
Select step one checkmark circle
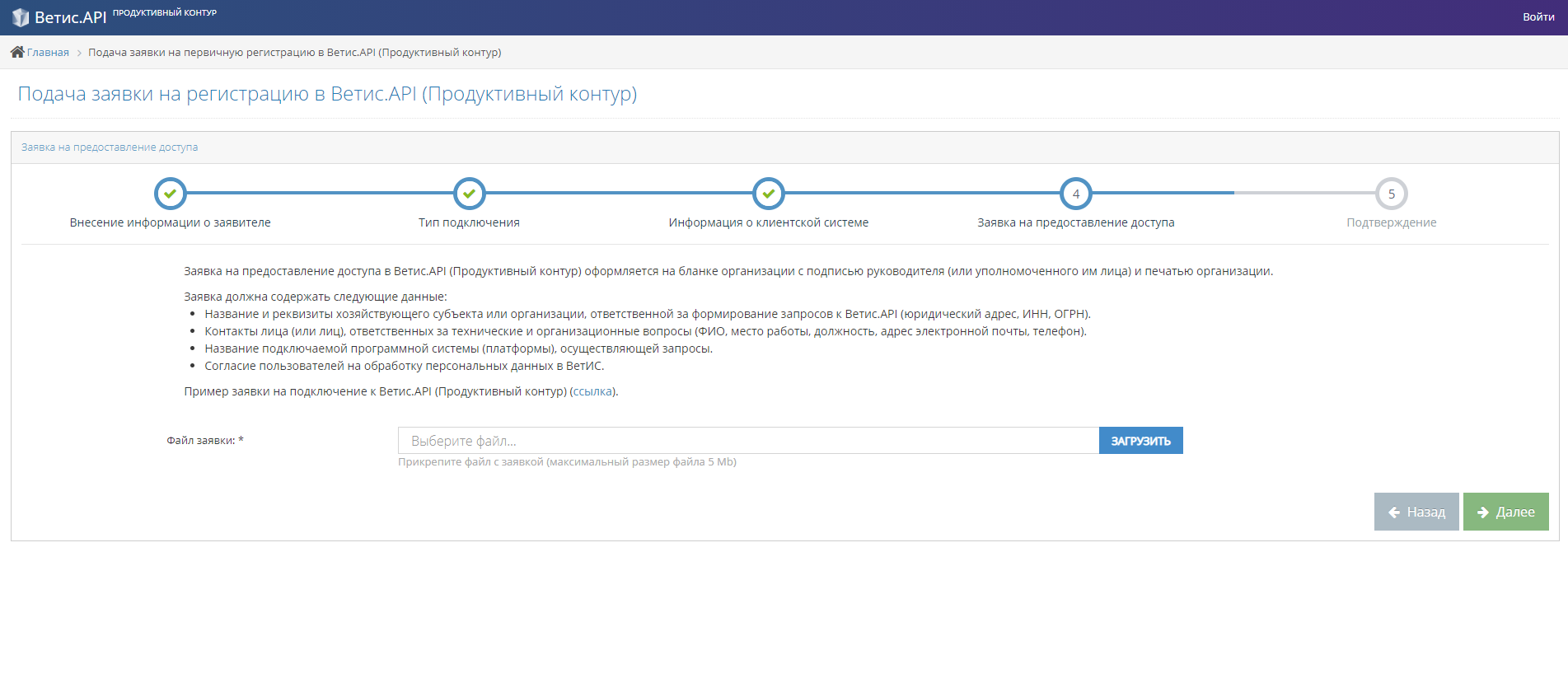171,194
